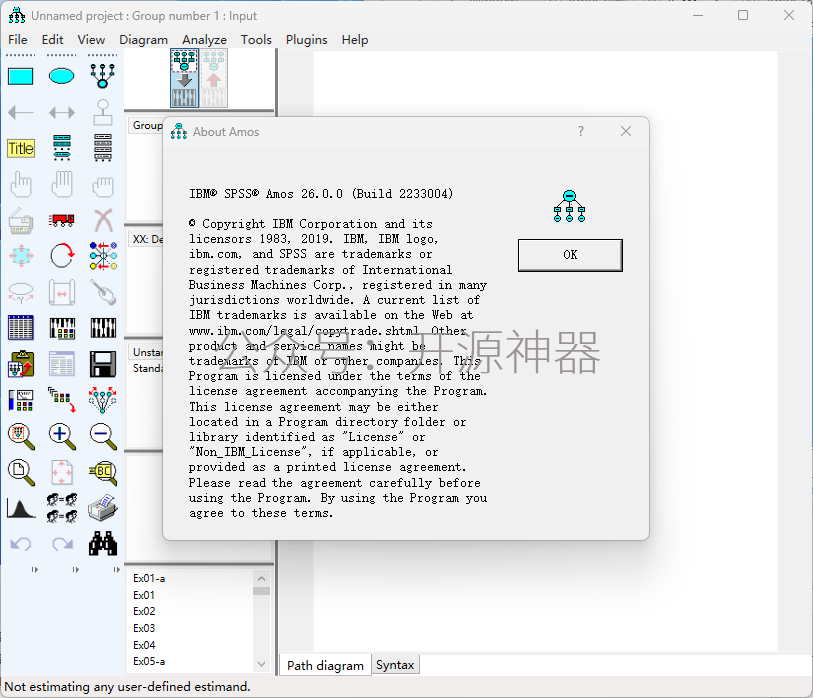
Task: Open the Analyze menu
Action: point(204,40)
